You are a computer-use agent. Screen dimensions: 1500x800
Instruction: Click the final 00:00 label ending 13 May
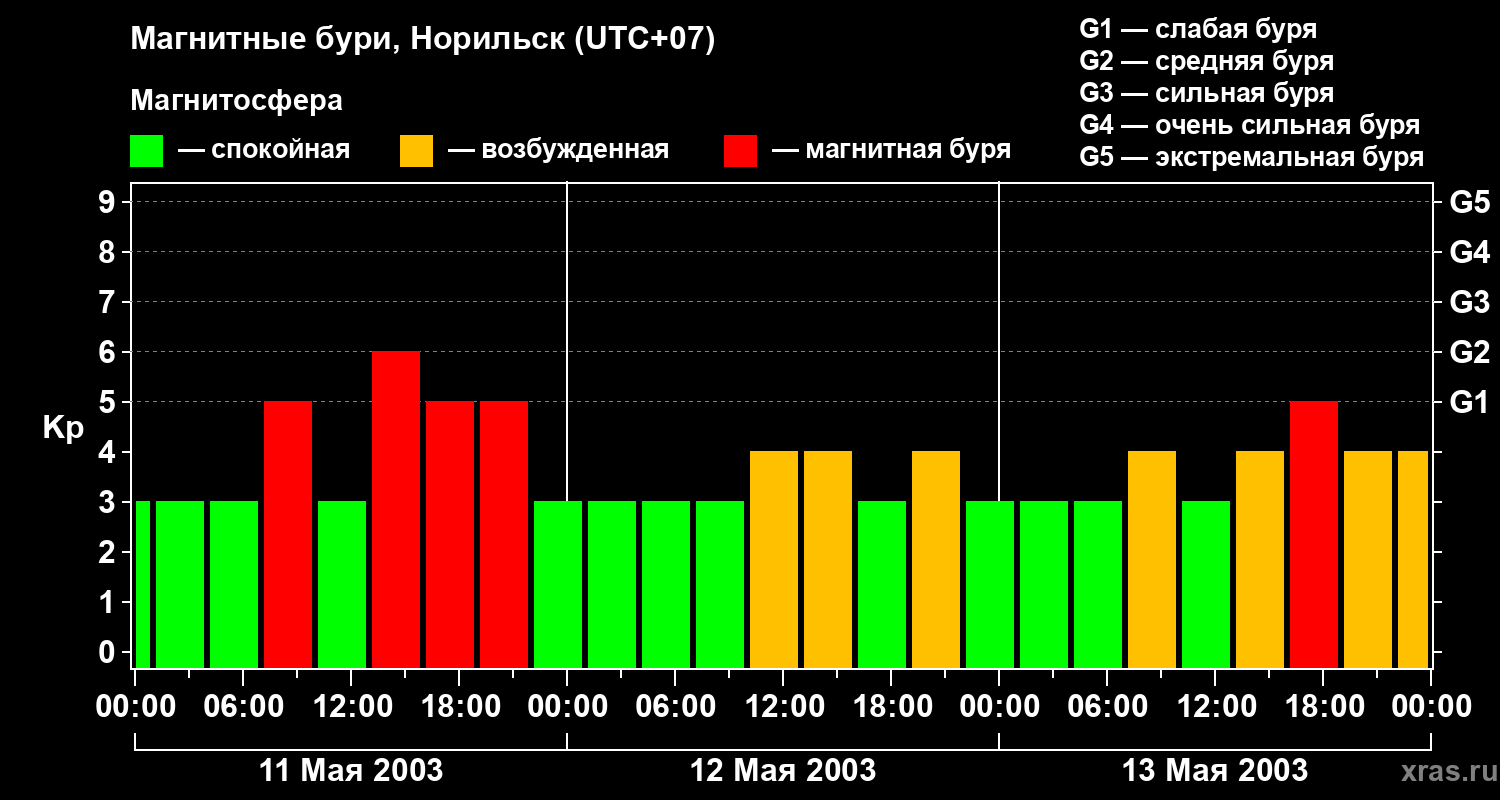[x=1431, y=707]
